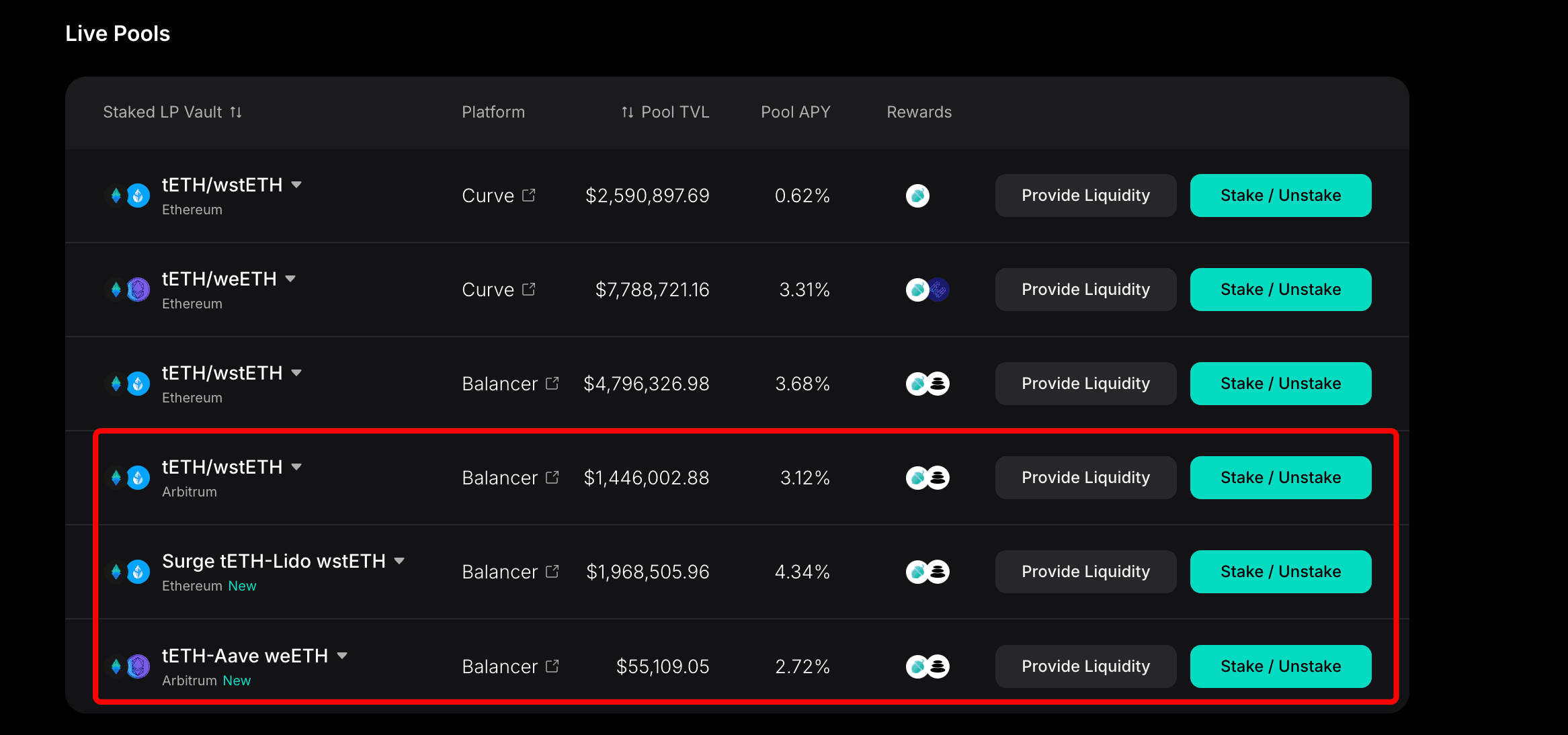Provide Liquidity for tETH-Aave weETH pool
Image resolution: width=1568 pixels, height=735 pixels.
point(1085,666)
